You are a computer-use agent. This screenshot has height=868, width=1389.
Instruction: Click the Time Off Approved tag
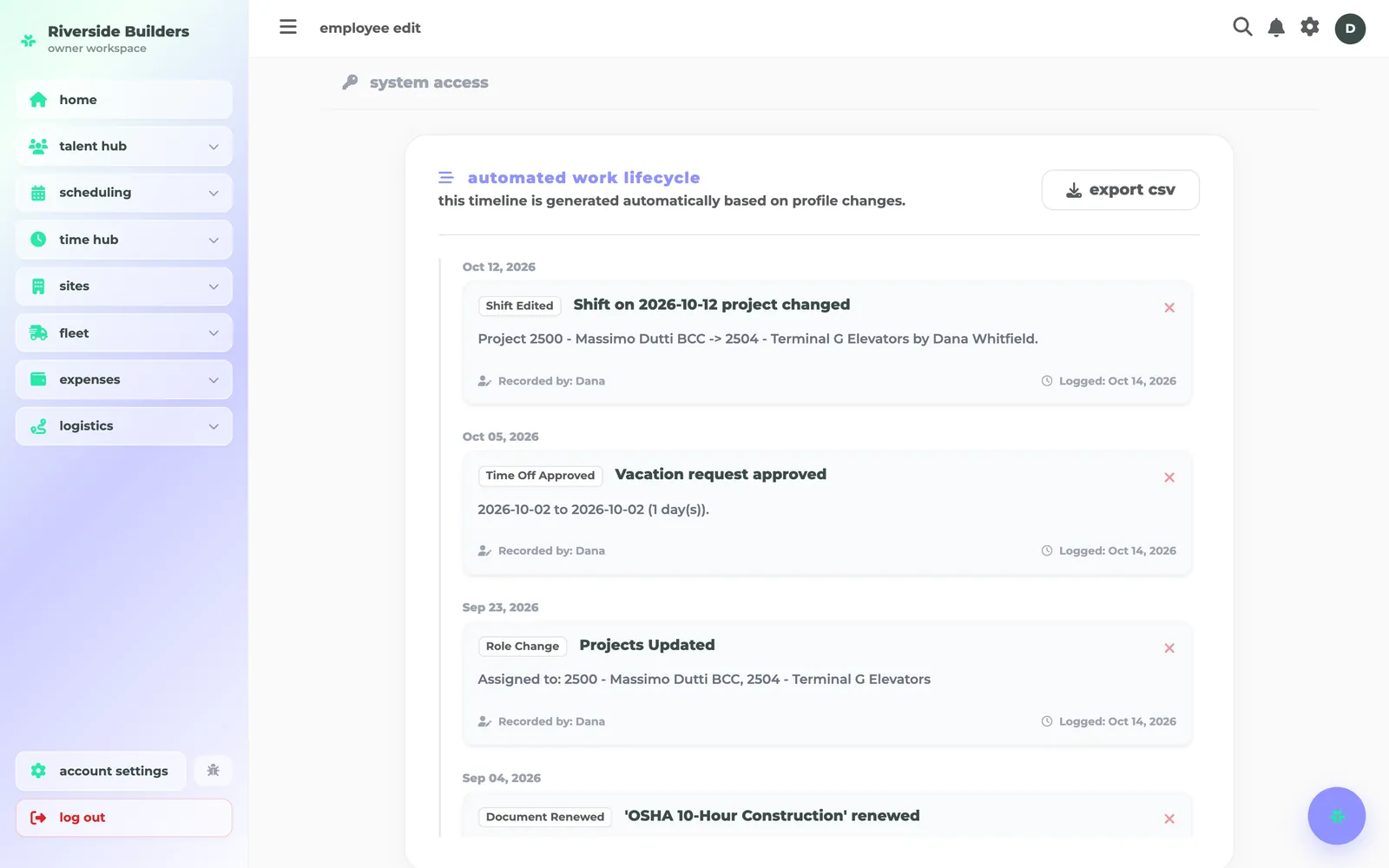[540, 476]
